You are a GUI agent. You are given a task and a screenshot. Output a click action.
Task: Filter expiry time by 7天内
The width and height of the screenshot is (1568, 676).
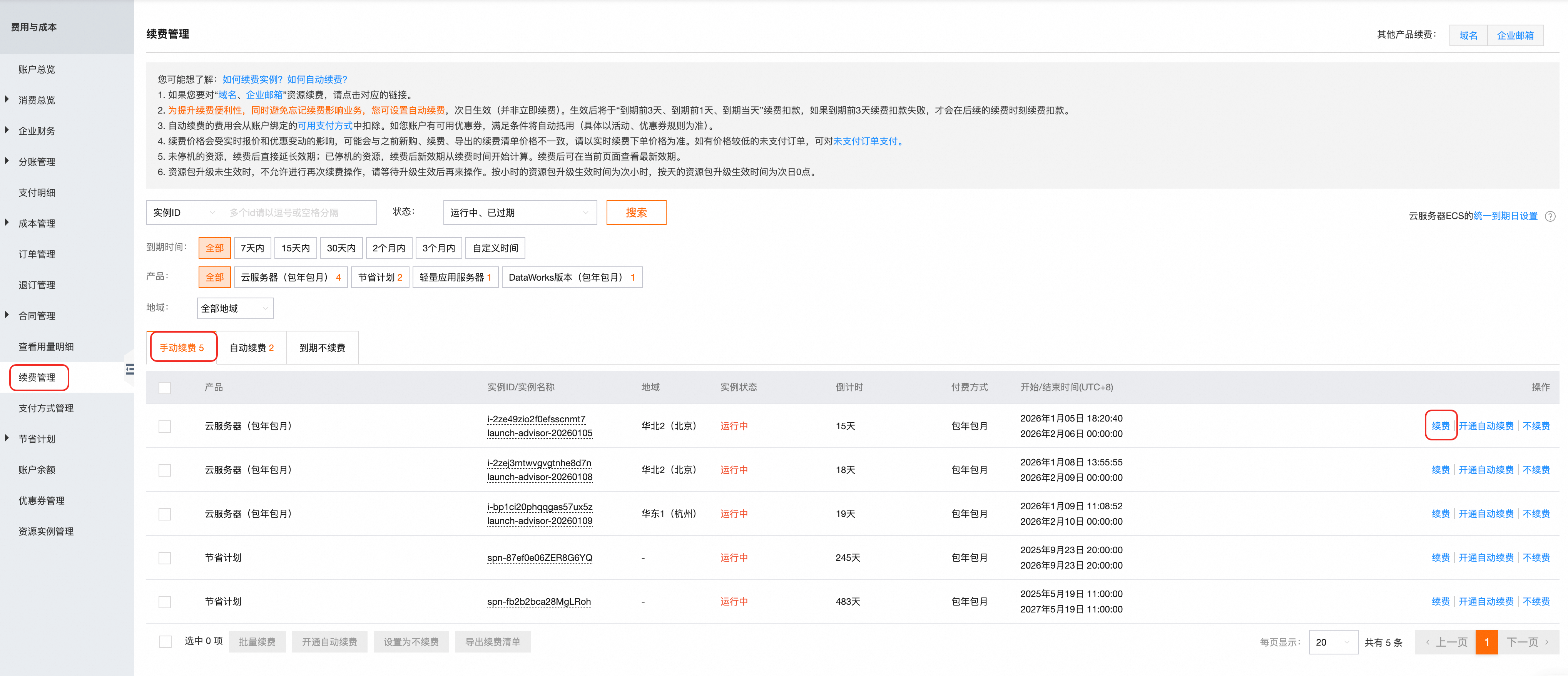pos(252,248)
